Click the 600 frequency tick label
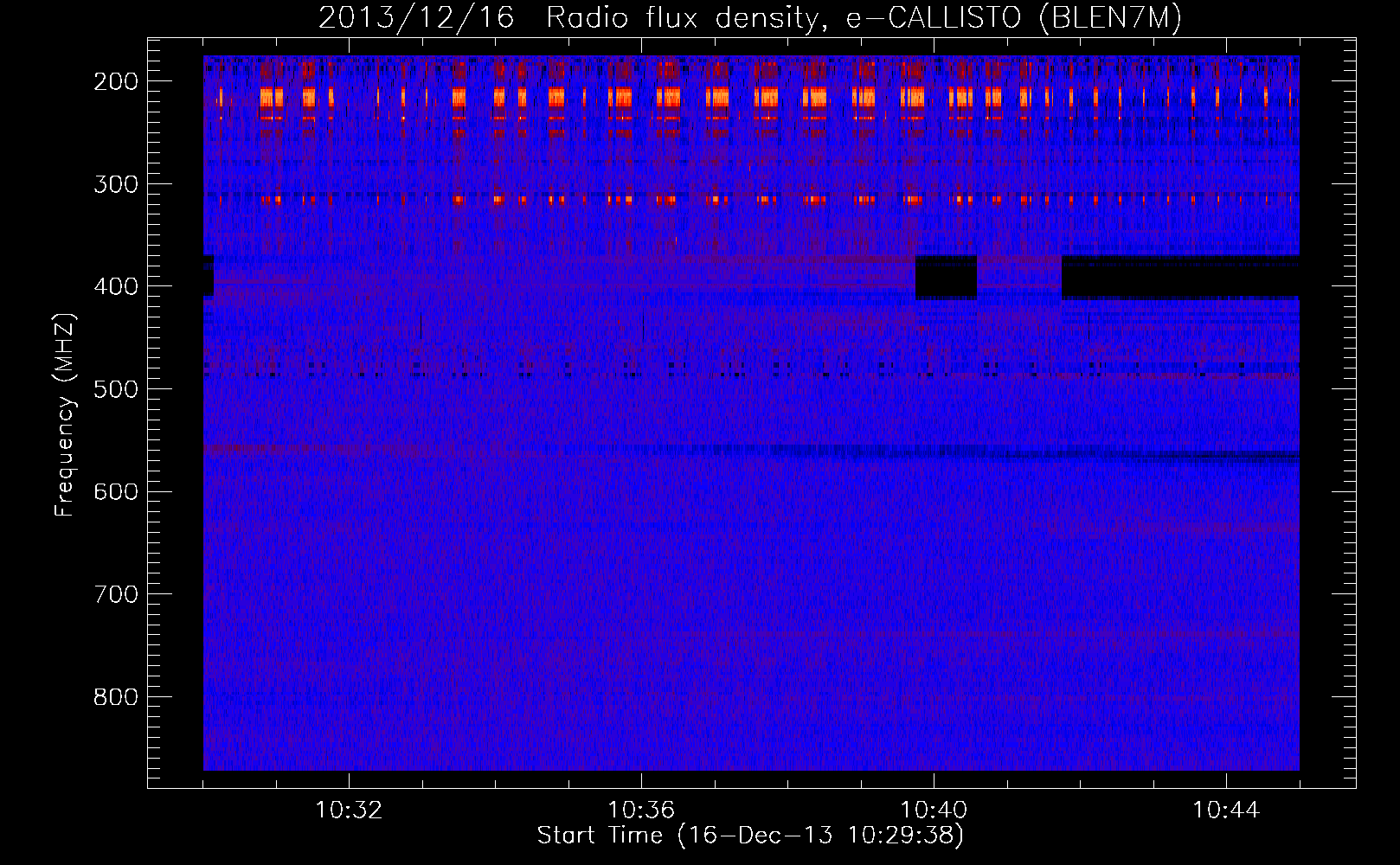This screenshot has height=865, width=1400. click(x=115, y=491)
